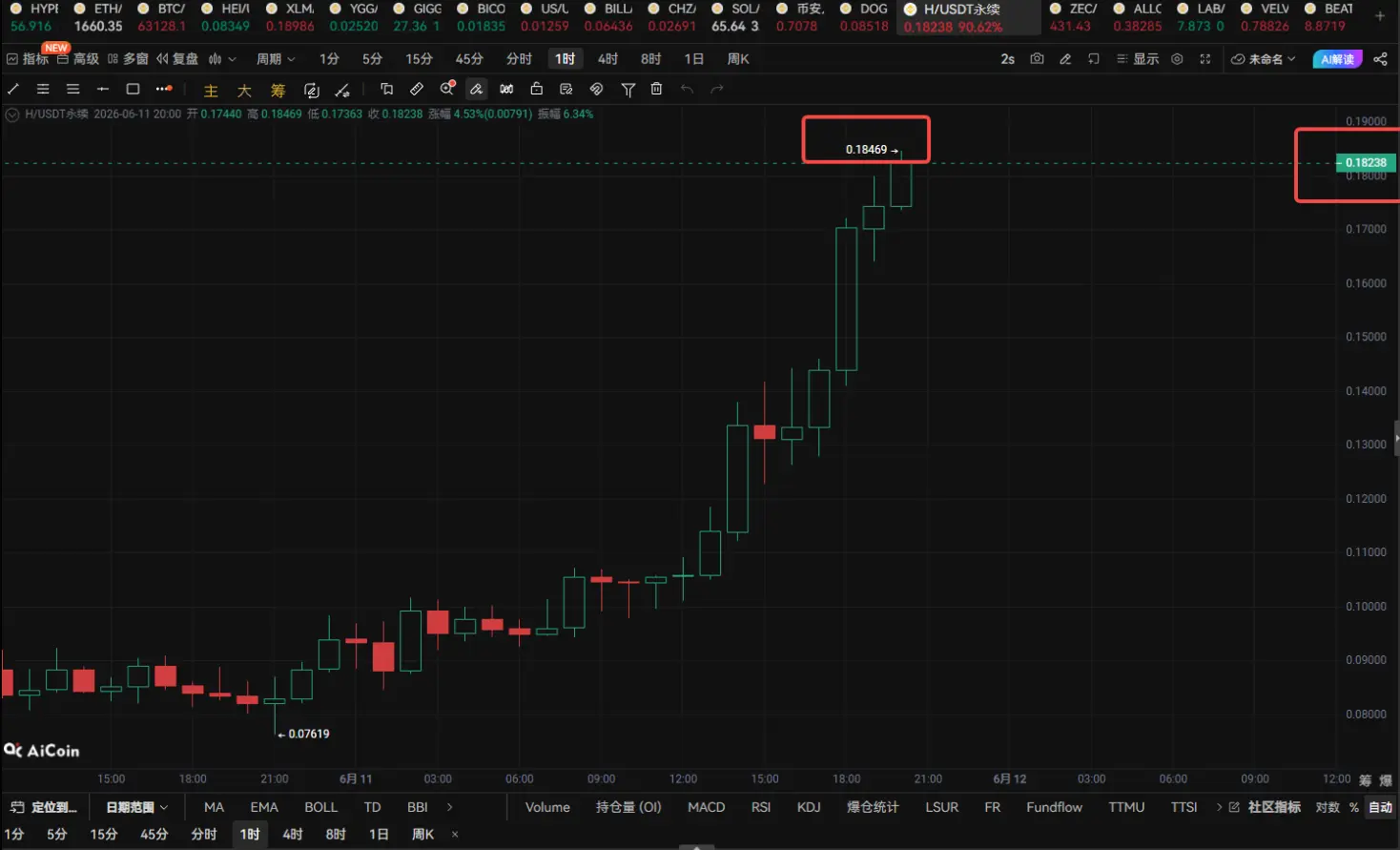
Task: Toggle 自动 auto scale
Action: [x=1380, y=807]
